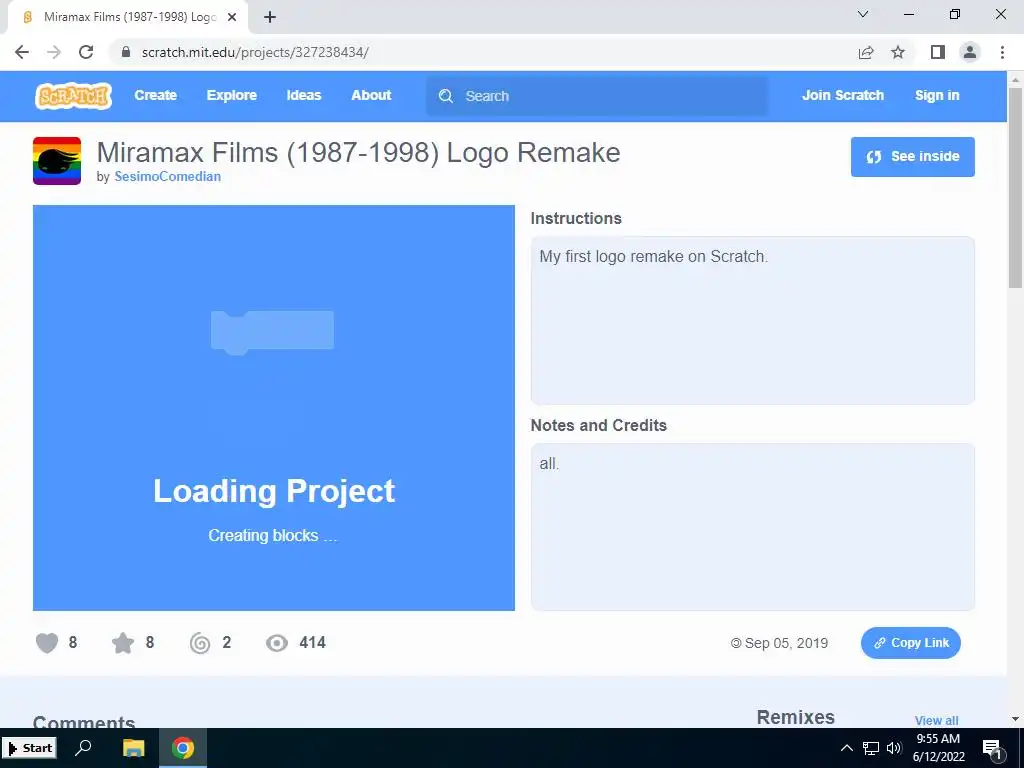1024x768 pixels.
Task: Click the loading project player area
Action: point(274,408)
